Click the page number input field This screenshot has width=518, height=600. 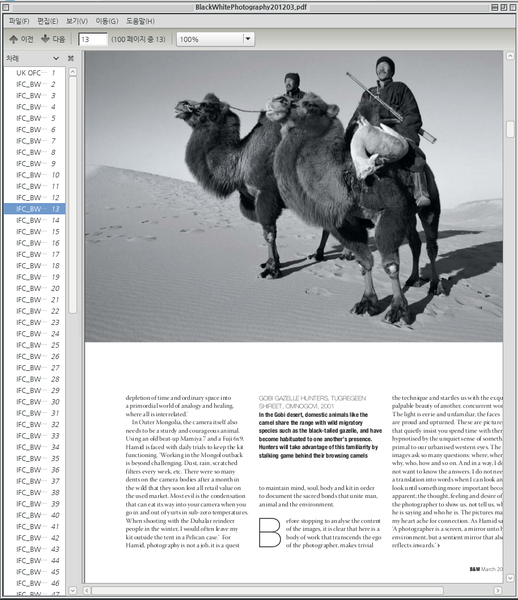(93, 39)
